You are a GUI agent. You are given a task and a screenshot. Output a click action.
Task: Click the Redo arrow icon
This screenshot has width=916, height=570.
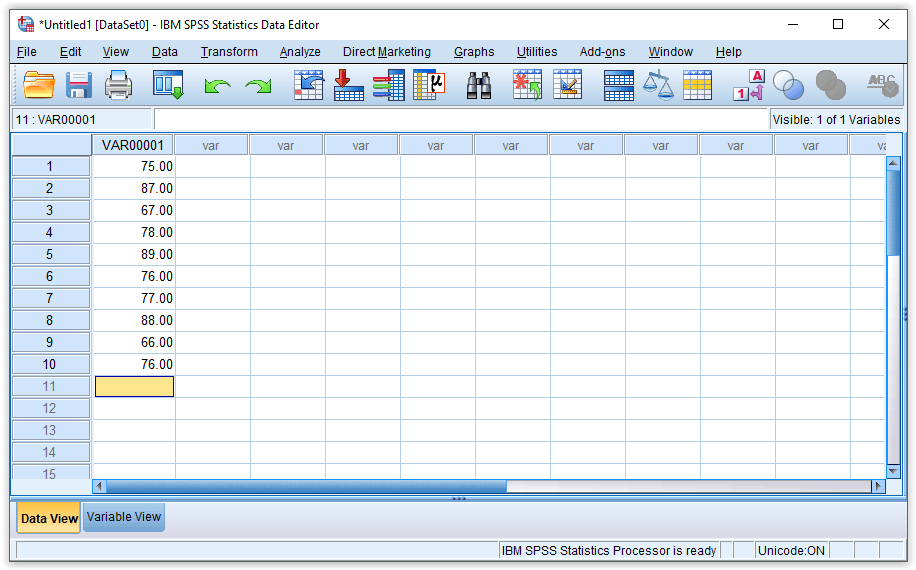point(258,87)
